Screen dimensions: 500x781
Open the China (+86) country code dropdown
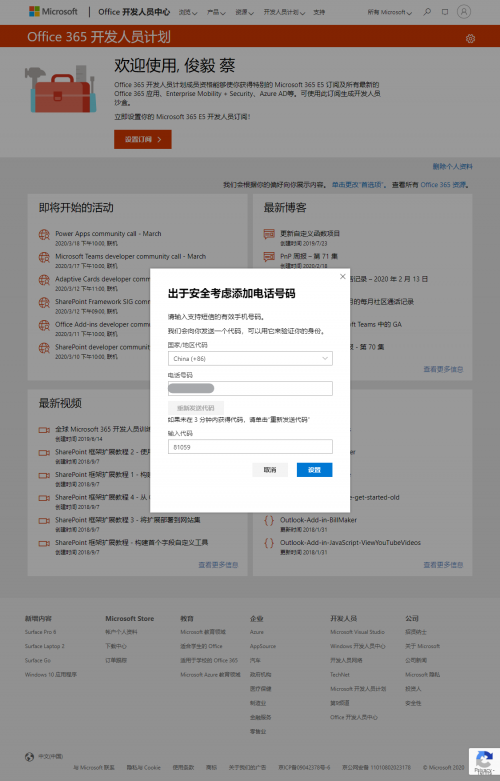coord(250,359)
